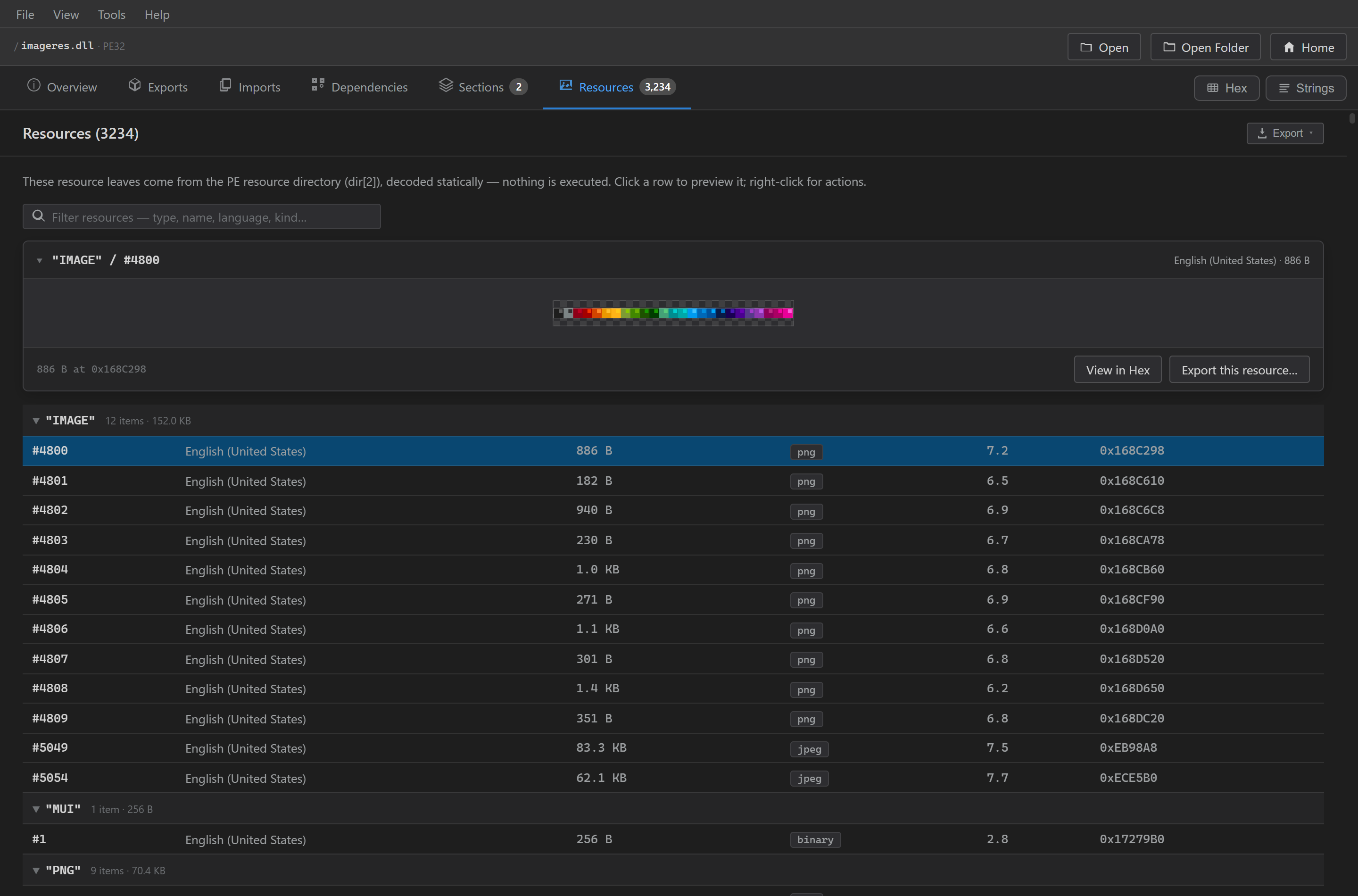The image size is (1358, 896).
Task: Open the View menu
Action: pos(66,14)
